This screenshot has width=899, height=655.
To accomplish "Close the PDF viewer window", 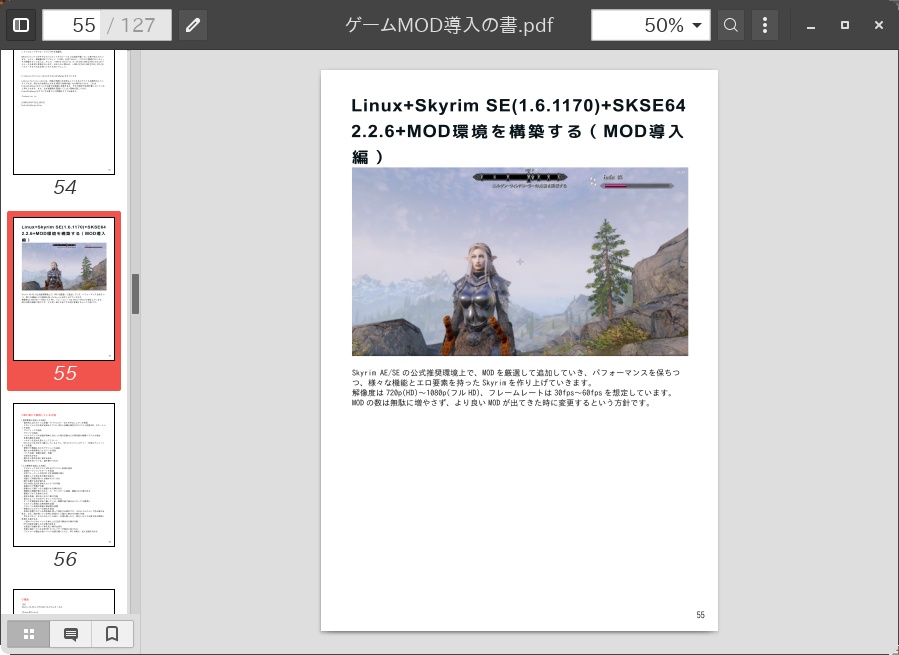I will pyautogui.click(x=879, y=25).
